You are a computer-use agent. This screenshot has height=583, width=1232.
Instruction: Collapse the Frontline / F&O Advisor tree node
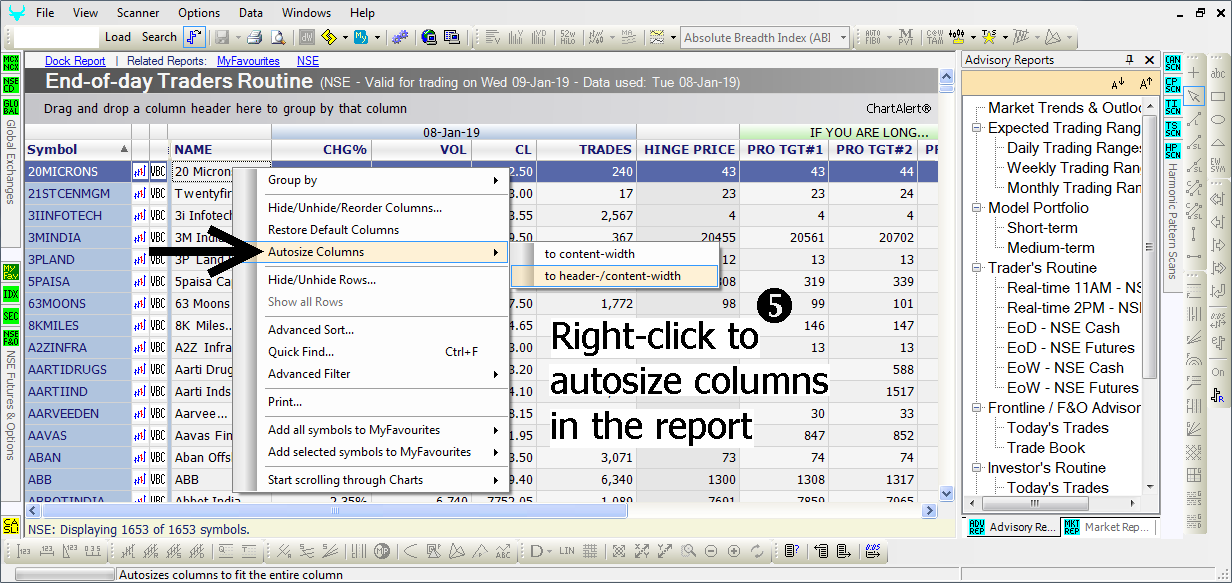point(976,408)
